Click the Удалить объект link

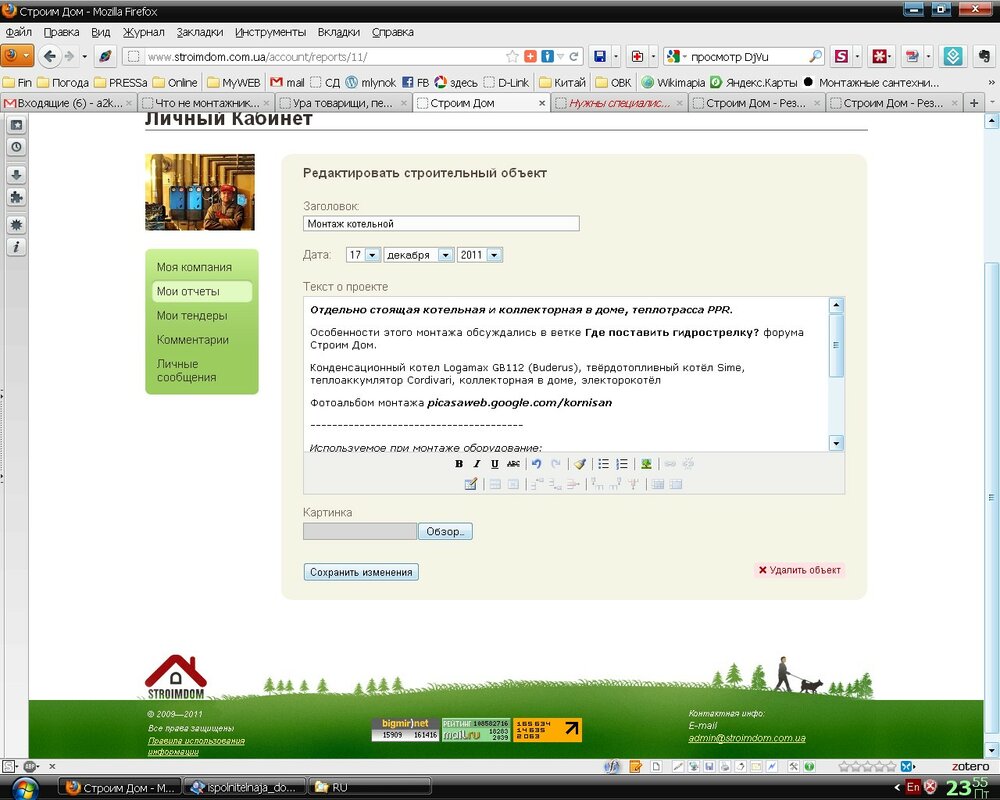(799, 570)
